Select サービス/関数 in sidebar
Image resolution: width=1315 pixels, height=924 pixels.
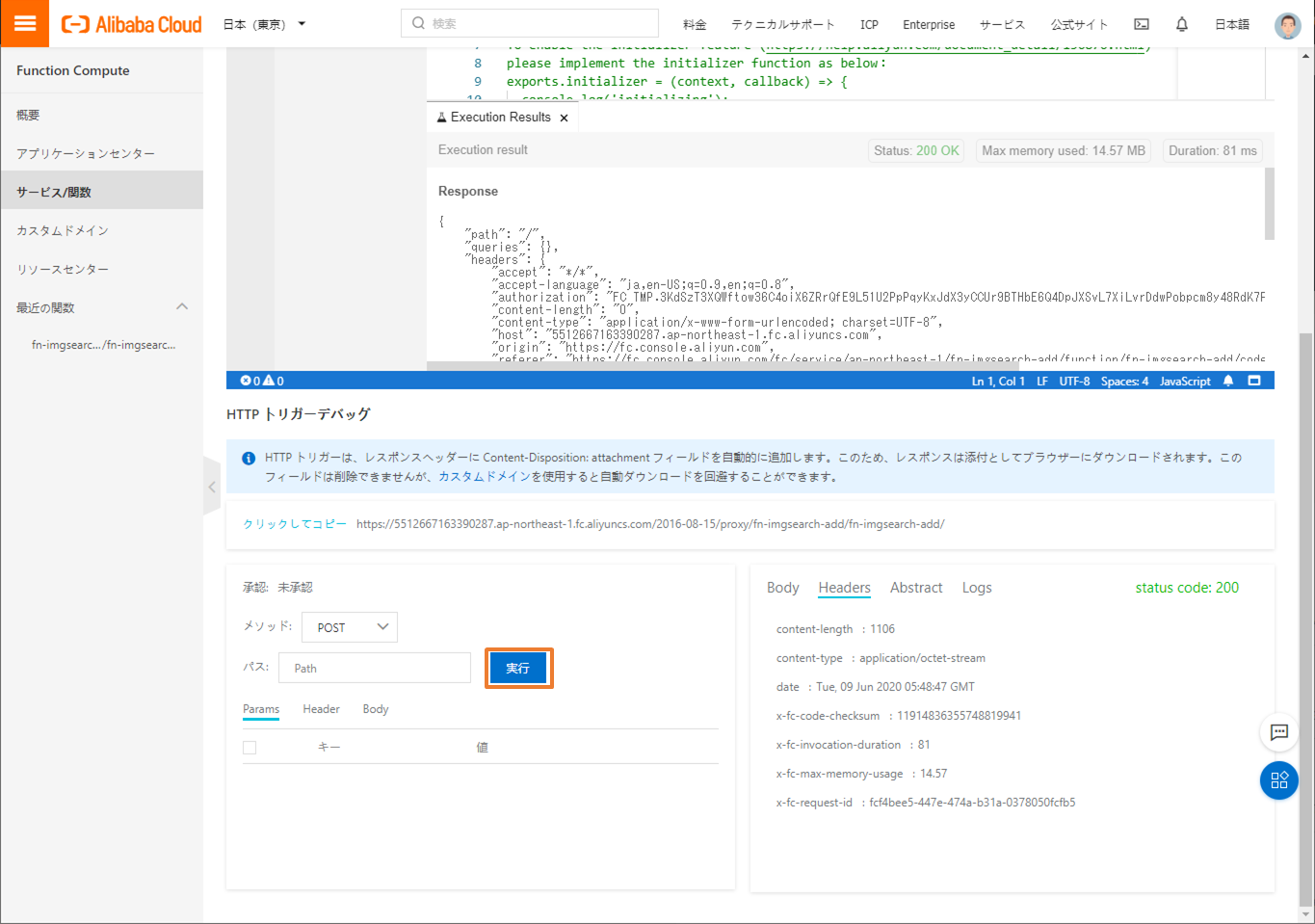click(x=102, y=191)
